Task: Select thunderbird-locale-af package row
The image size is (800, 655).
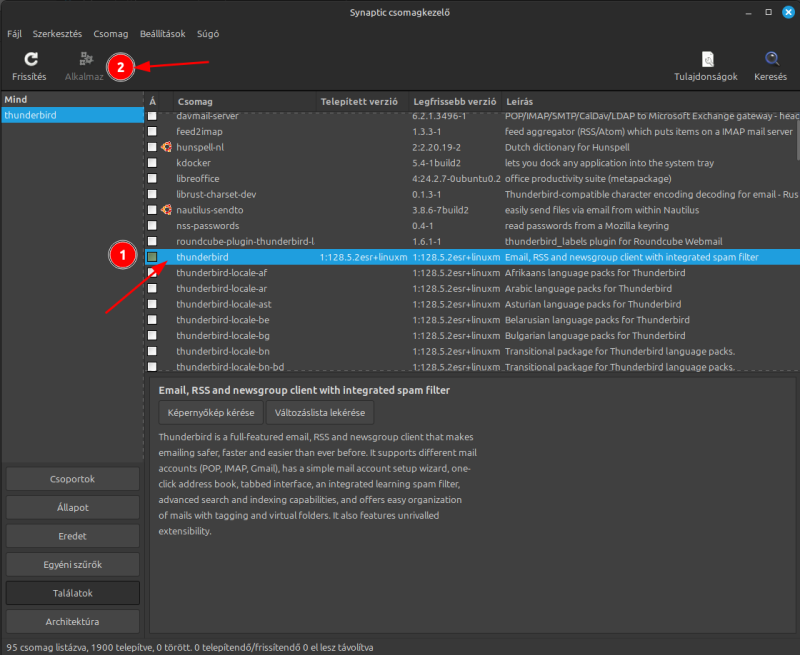Action: tap(472, 273)
